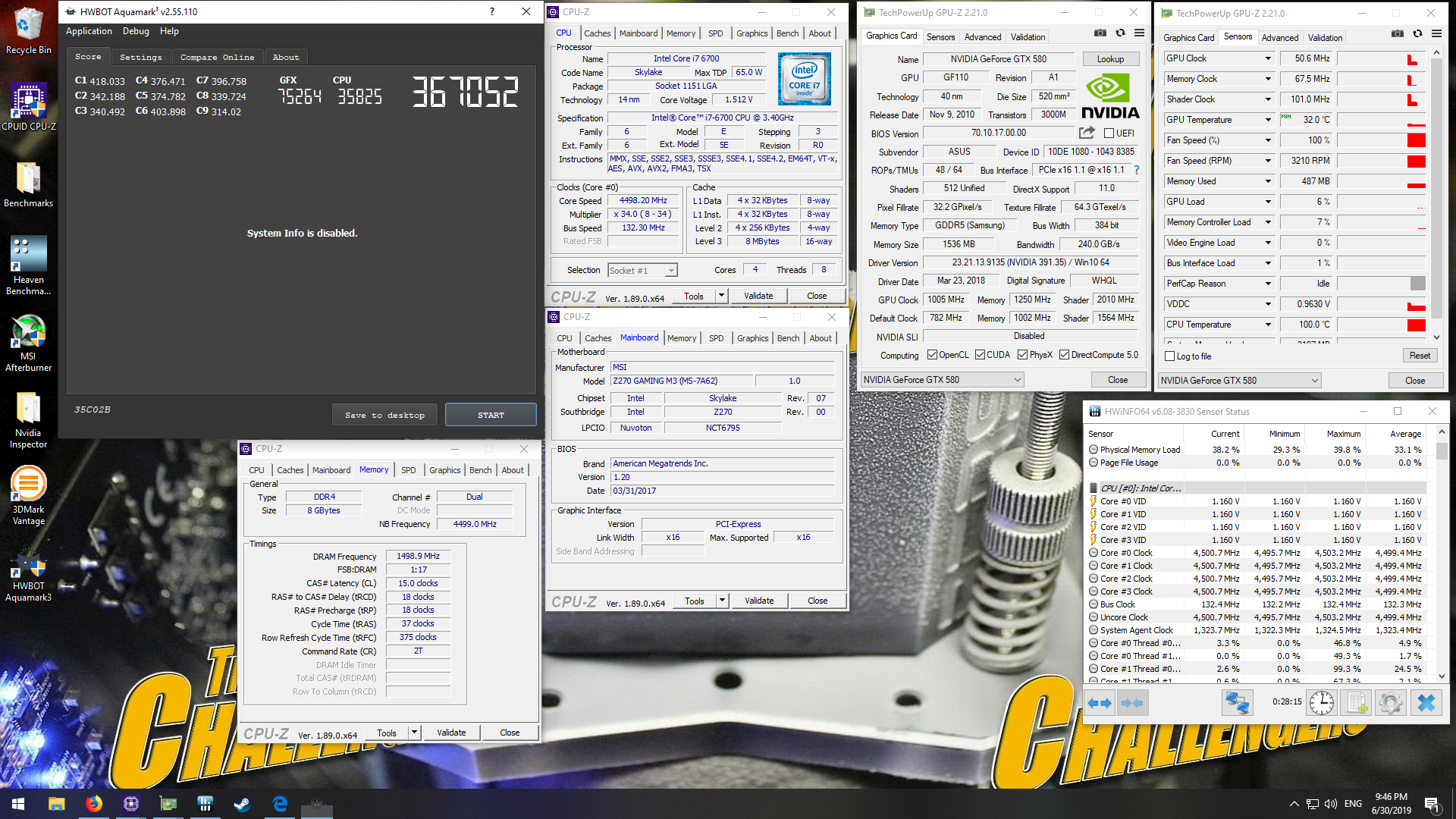This screenshot has height=819, width=1456.
Task: Share the BIOS version in GPU-Z
Action: [x=1087, y=133]
